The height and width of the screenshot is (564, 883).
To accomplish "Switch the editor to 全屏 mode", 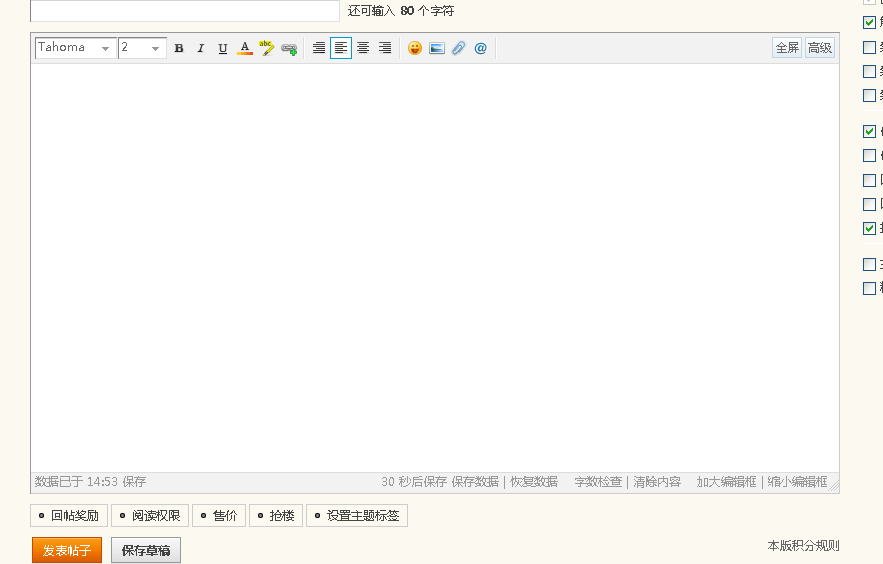I will pyautogui.click(x=787, y=48).
